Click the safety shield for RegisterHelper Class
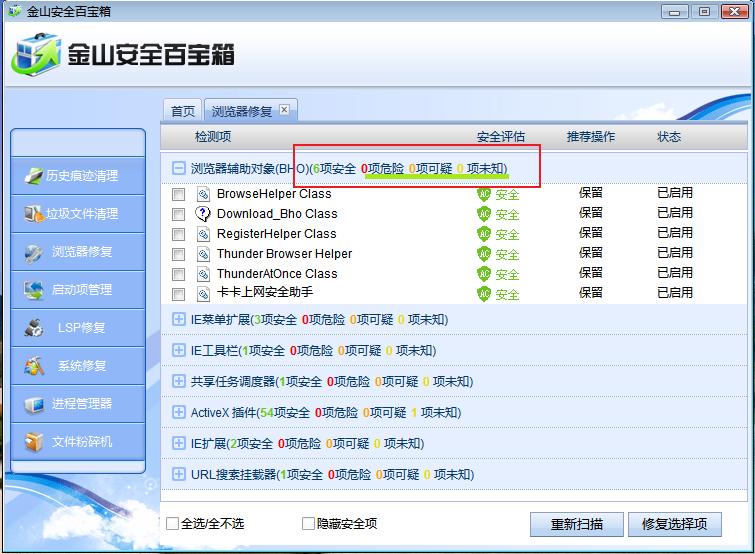 tap(483, 234)
